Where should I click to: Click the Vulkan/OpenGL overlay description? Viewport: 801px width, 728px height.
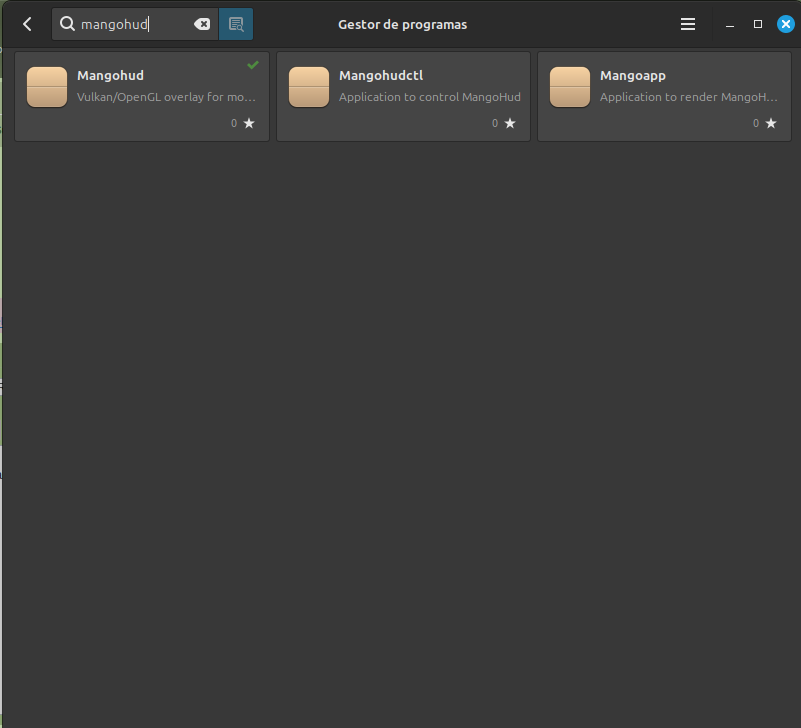coord(167,97)
